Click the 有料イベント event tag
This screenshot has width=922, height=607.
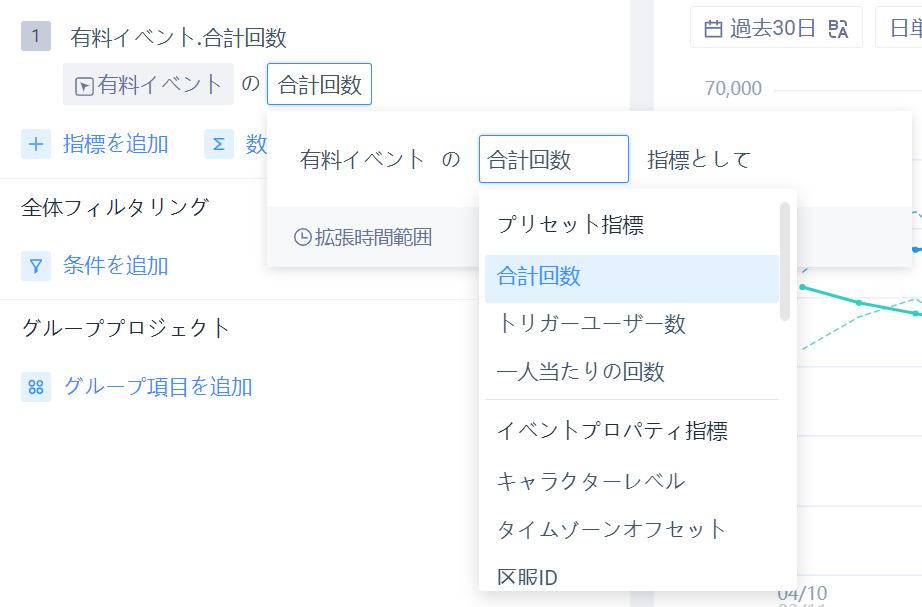[x=148, y=85]
